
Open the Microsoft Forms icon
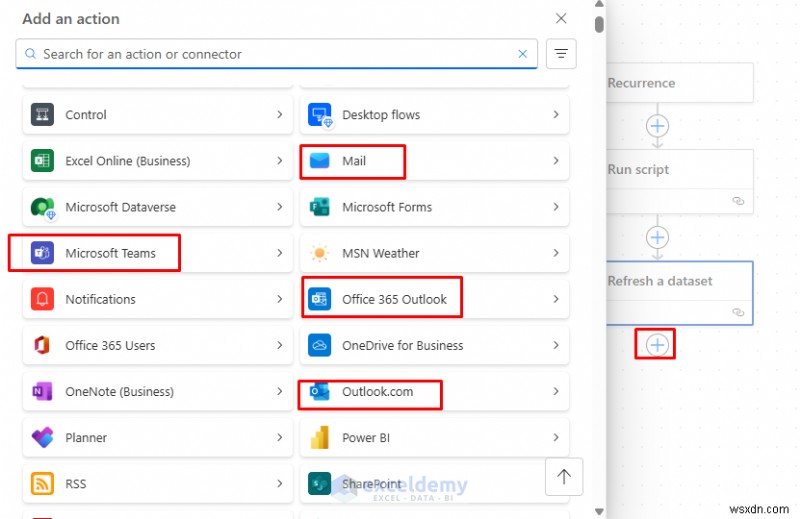319,207
